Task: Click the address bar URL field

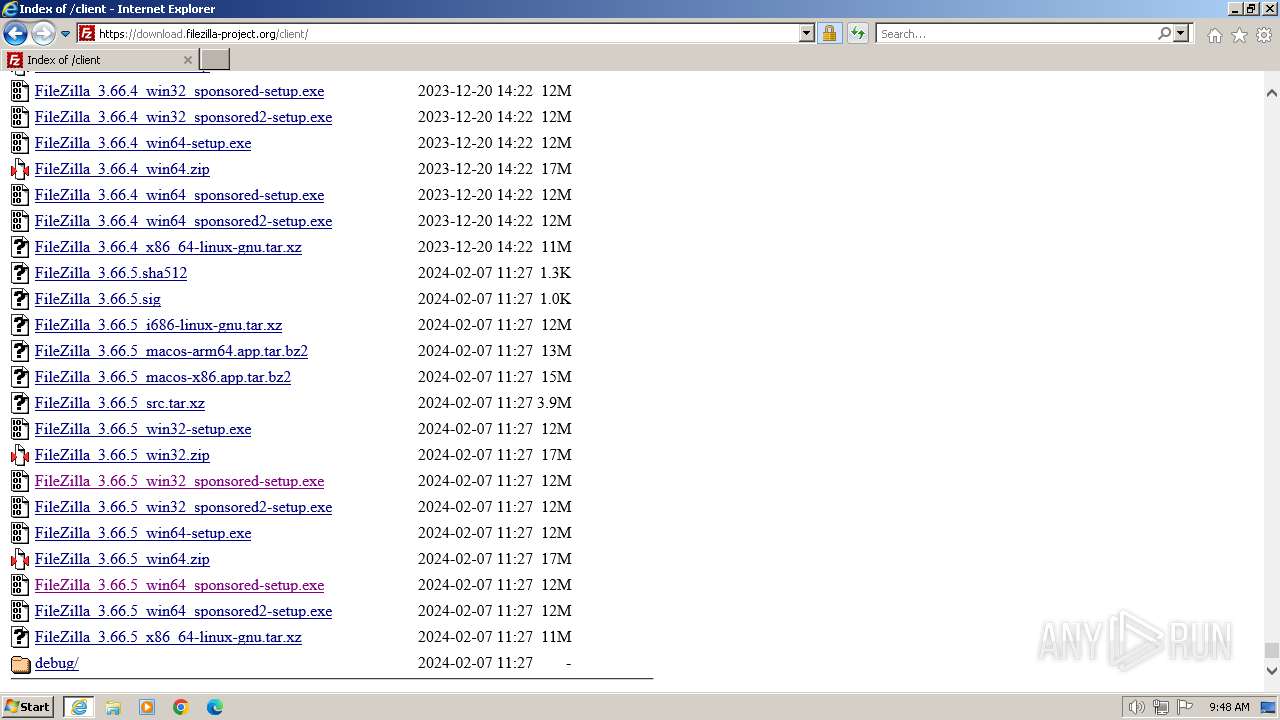Action: [448, 33]
